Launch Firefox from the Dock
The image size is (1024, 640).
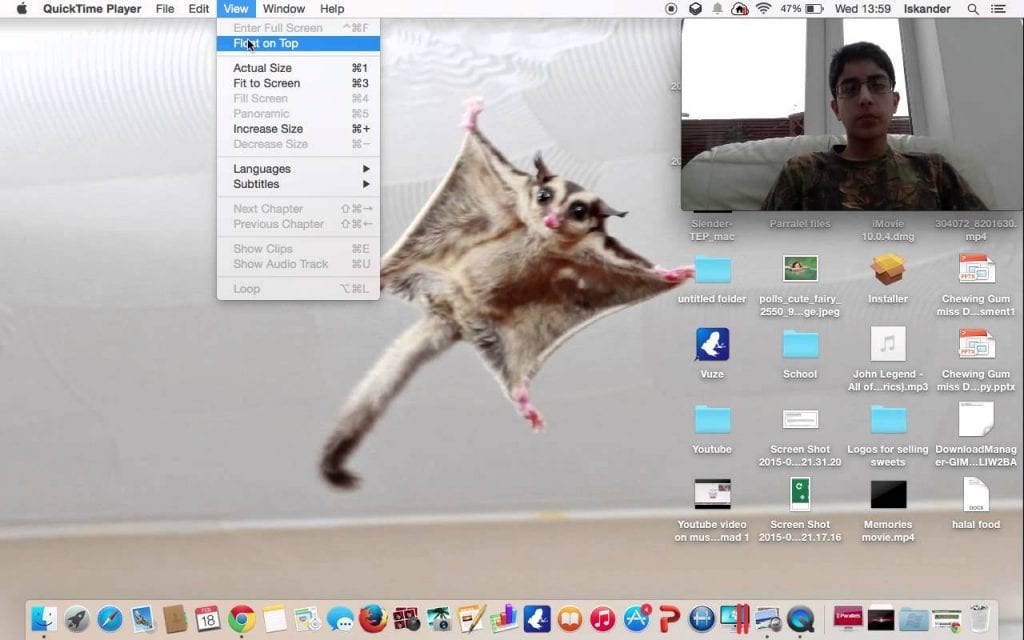371,620
